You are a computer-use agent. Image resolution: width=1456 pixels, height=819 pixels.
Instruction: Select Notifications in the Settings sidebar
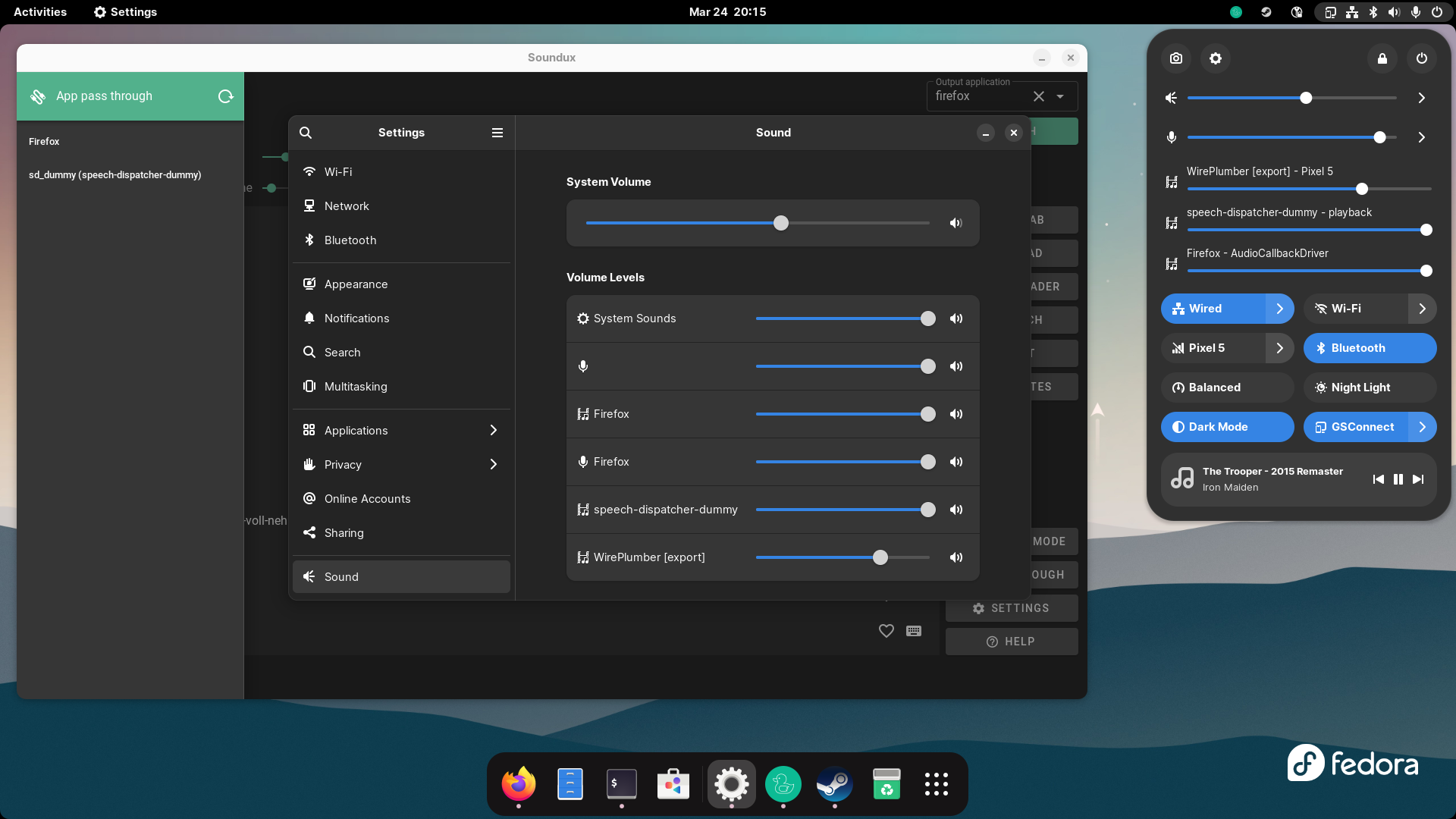tap(356, 318)
